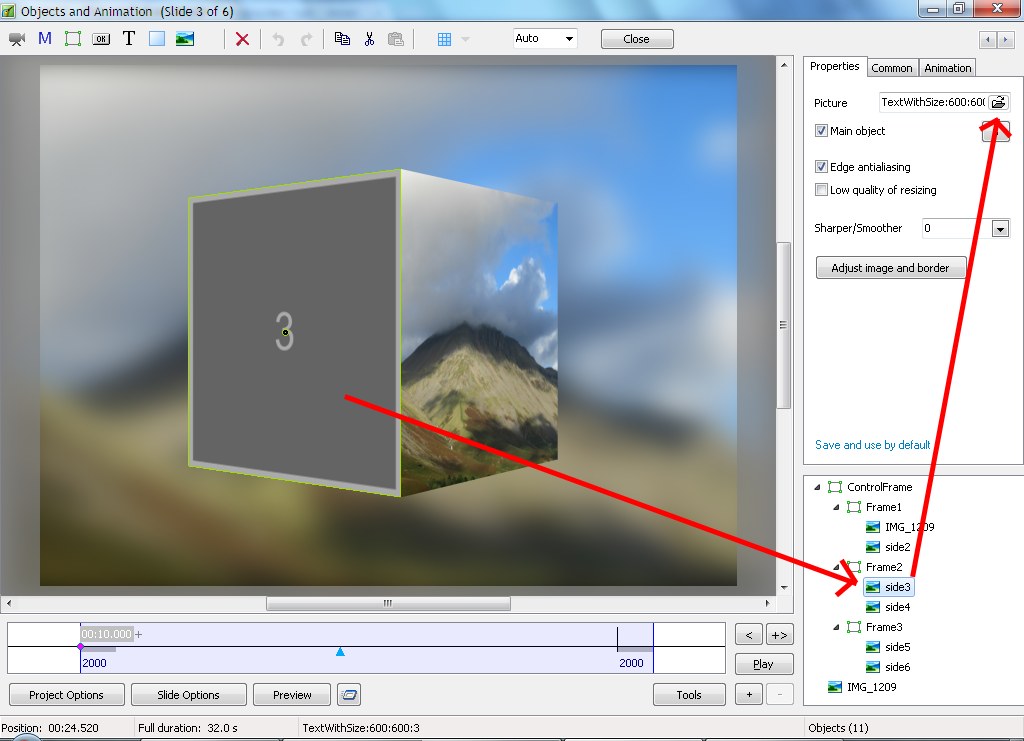
Task: Cut the selection with the scissors icon
Action: 369,39
